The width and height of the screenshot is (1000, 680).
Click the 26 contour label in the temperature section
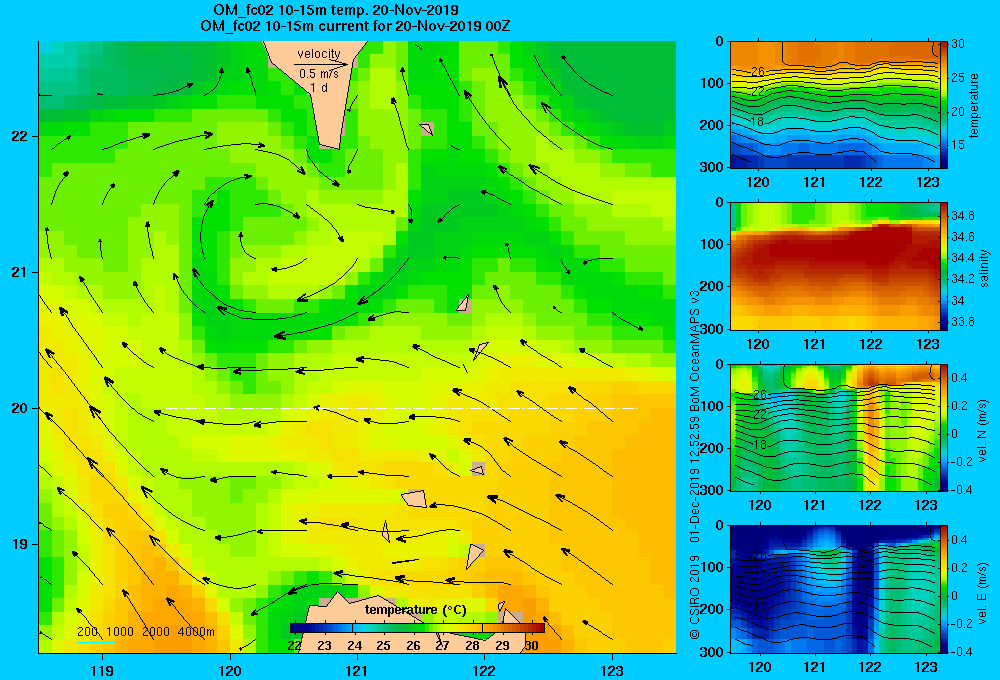point(757,72)
